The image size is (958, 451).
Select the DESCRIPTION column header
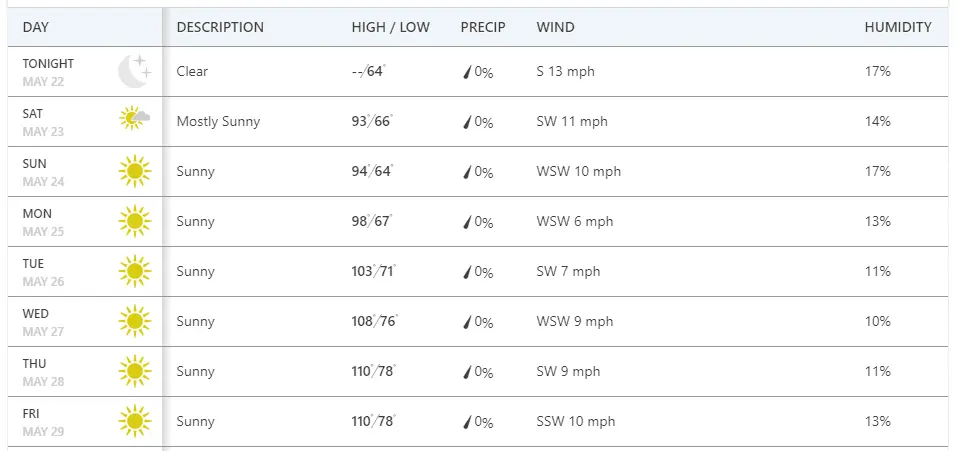220,27
